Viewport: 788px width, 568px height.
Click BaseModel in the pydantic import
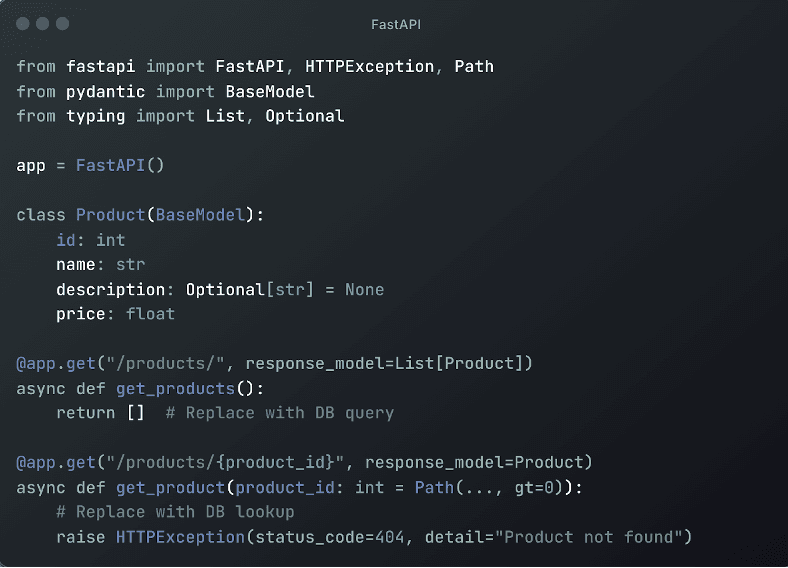[x=270, y=91]
